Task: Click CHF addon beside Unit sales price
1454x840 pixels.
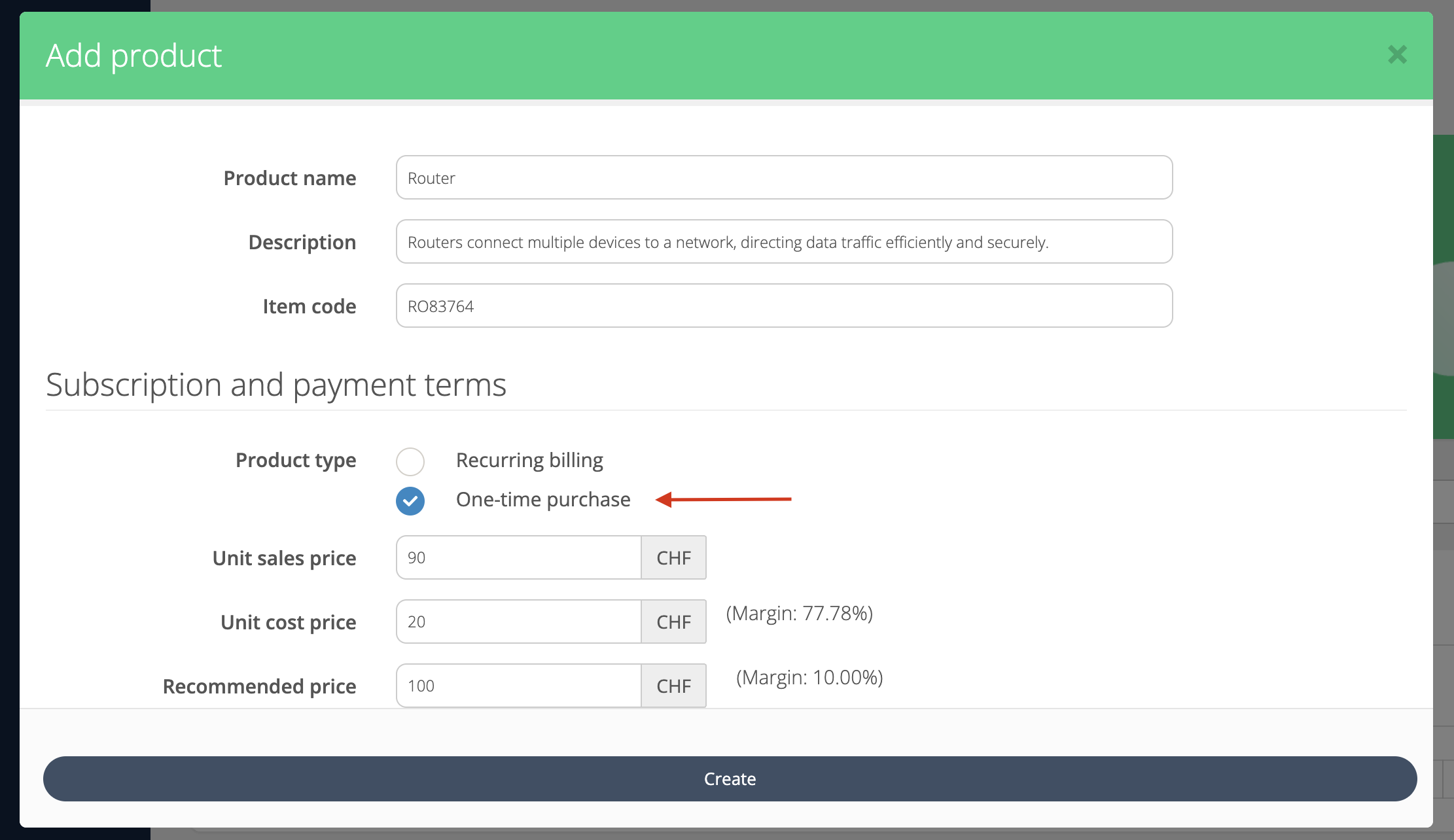Action: tap(673, 557)
